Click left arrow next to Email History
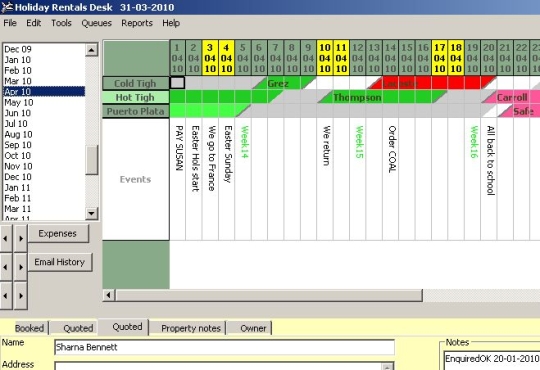The width and height of the screenshot is (540, 370). 6,267
